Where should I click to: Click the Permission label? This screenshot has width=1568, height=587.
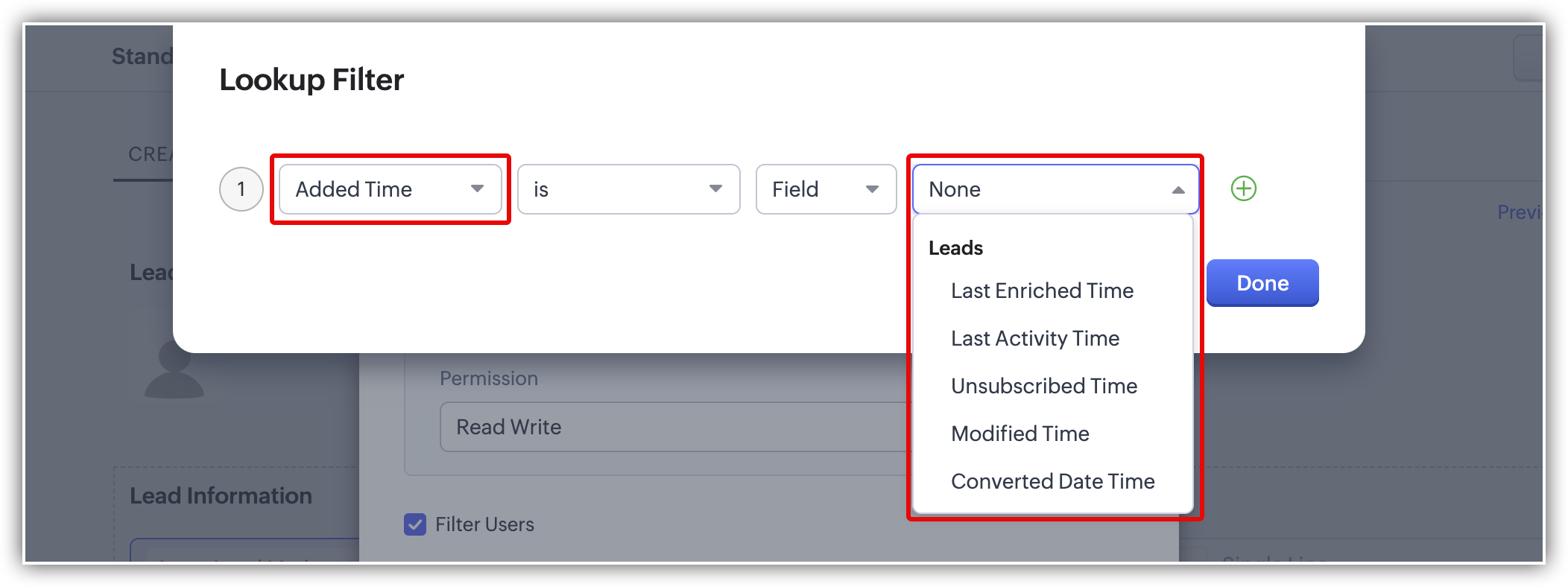point(489,378)
